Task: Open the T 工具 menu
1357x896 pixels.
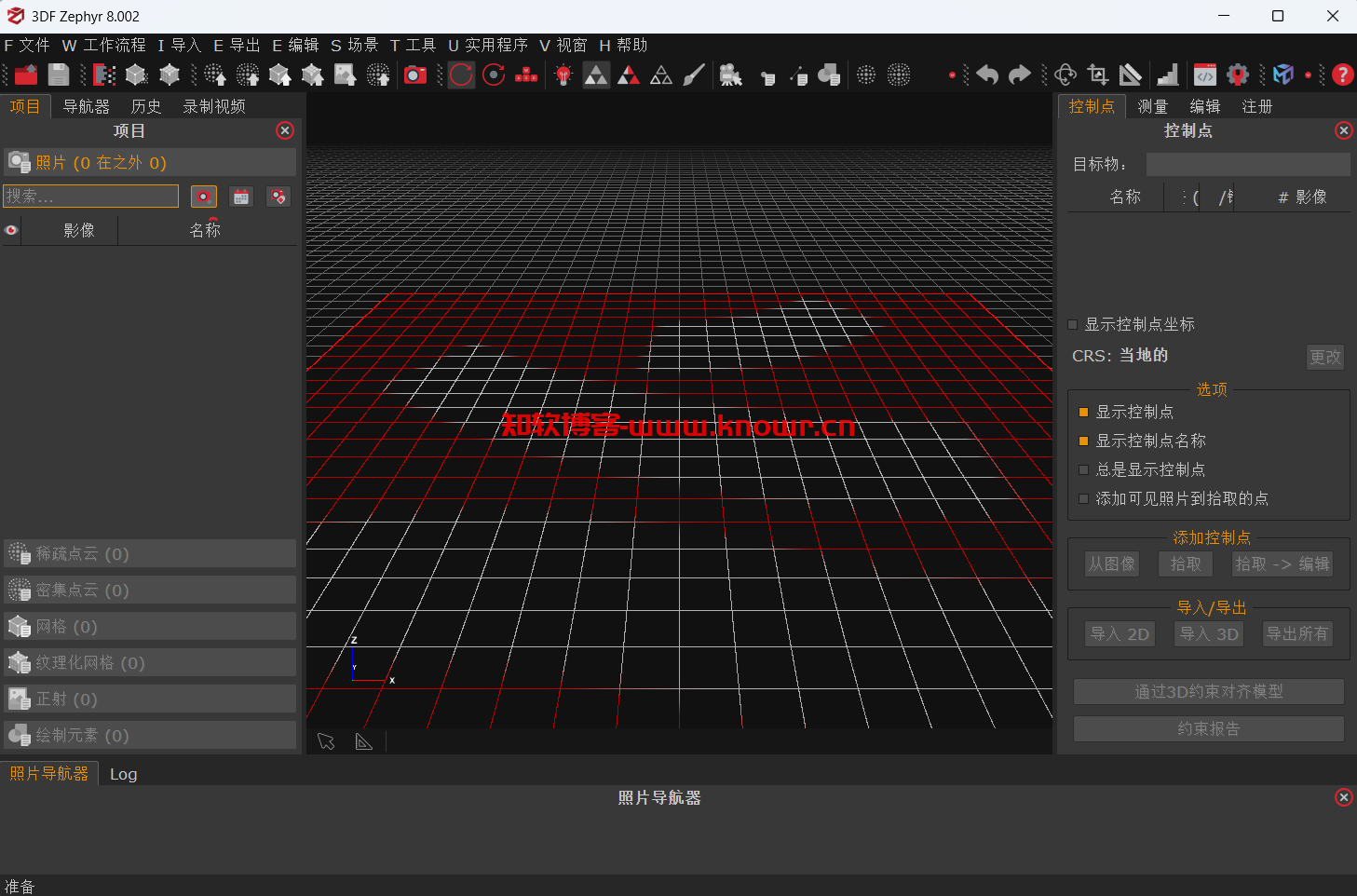Action: (413, 45)
